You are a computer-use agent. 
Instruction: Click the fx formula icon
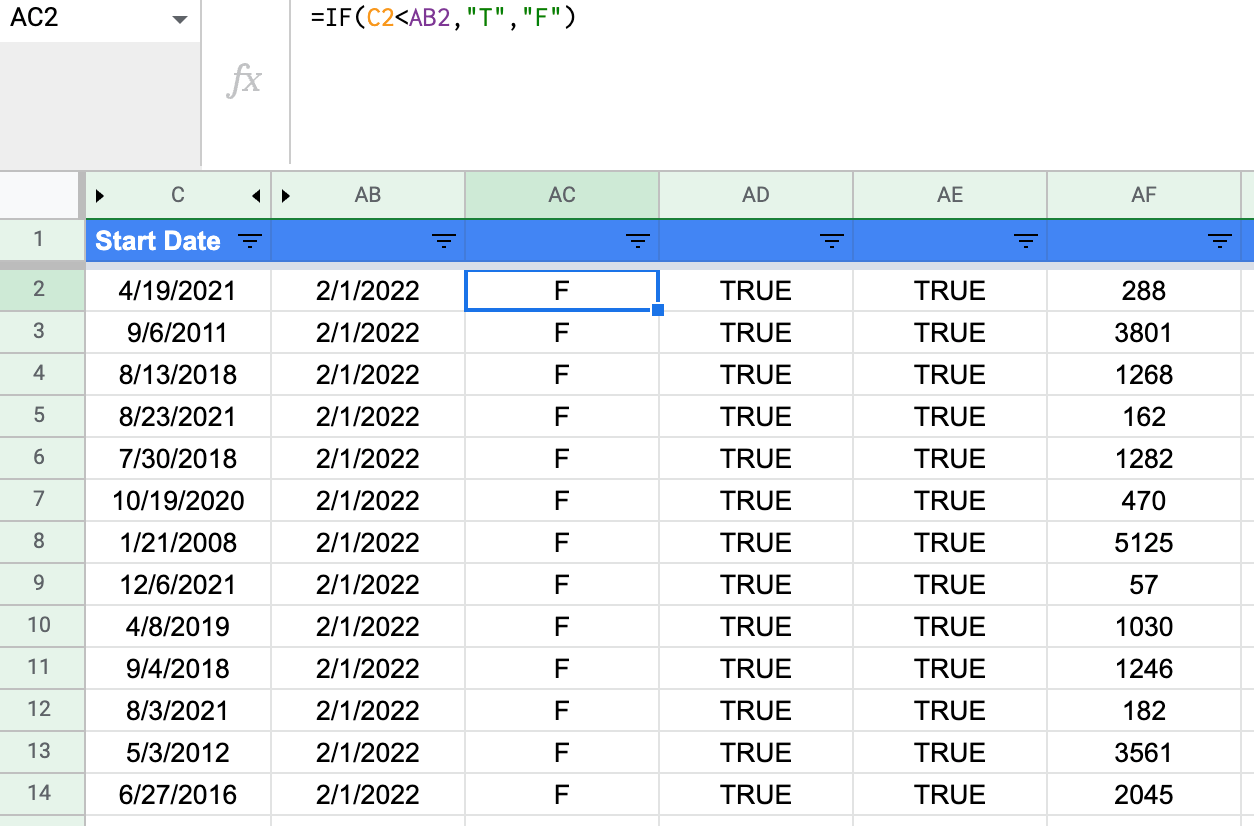tap(245, 79)
